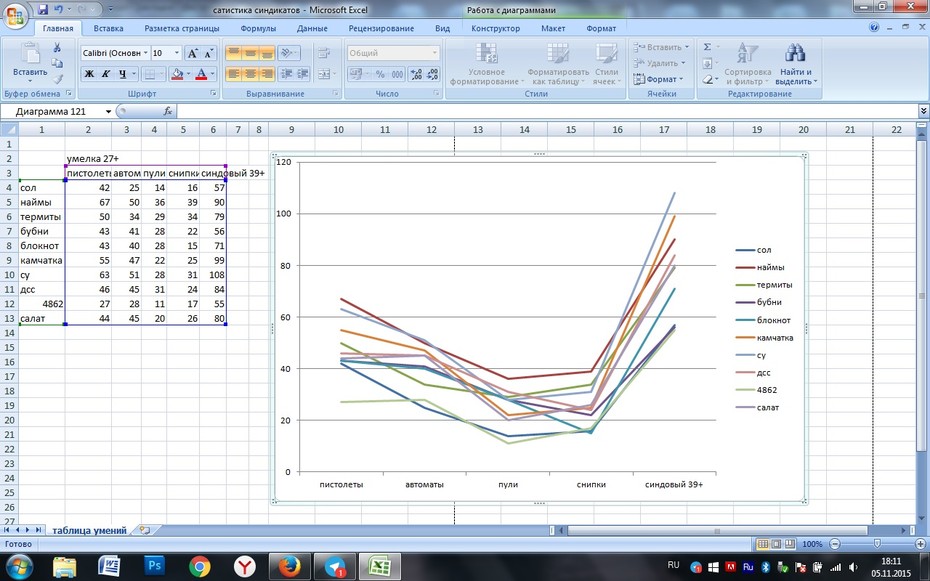Click the percent style button
The width and height of the screenshot is (930, 581).
[380, 74]
